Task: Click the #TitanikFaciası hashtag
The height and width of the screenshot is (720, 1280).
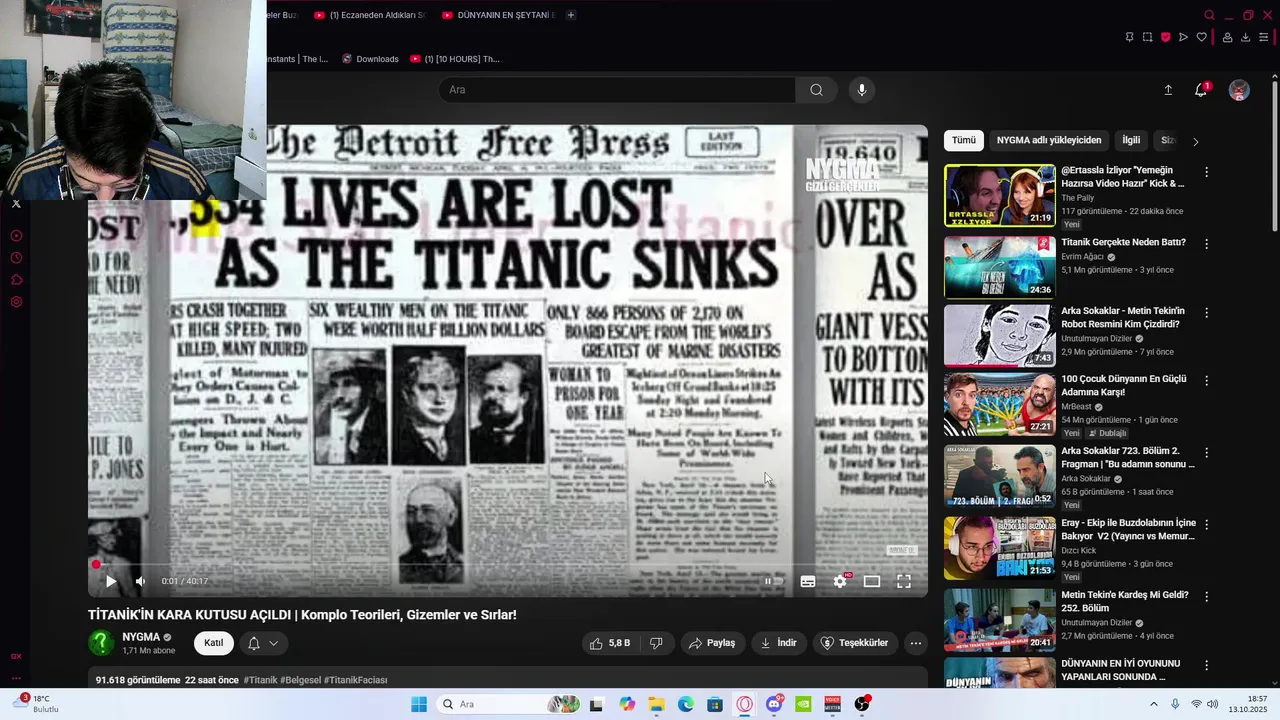Action: pos(355,680)
